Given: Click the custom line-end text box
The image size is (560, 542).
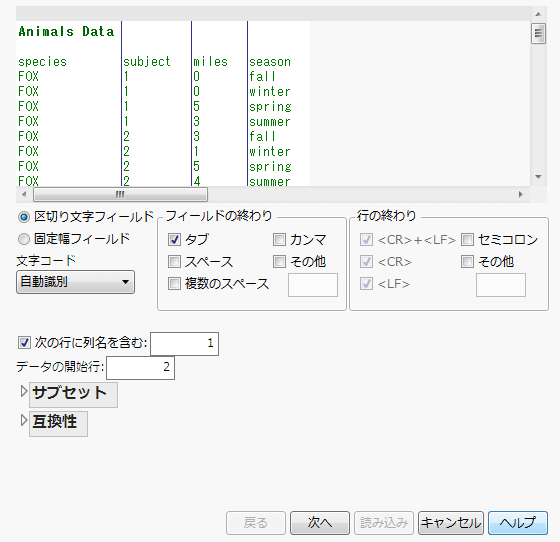Looking at the screenshot, I should tap(501, 285).
